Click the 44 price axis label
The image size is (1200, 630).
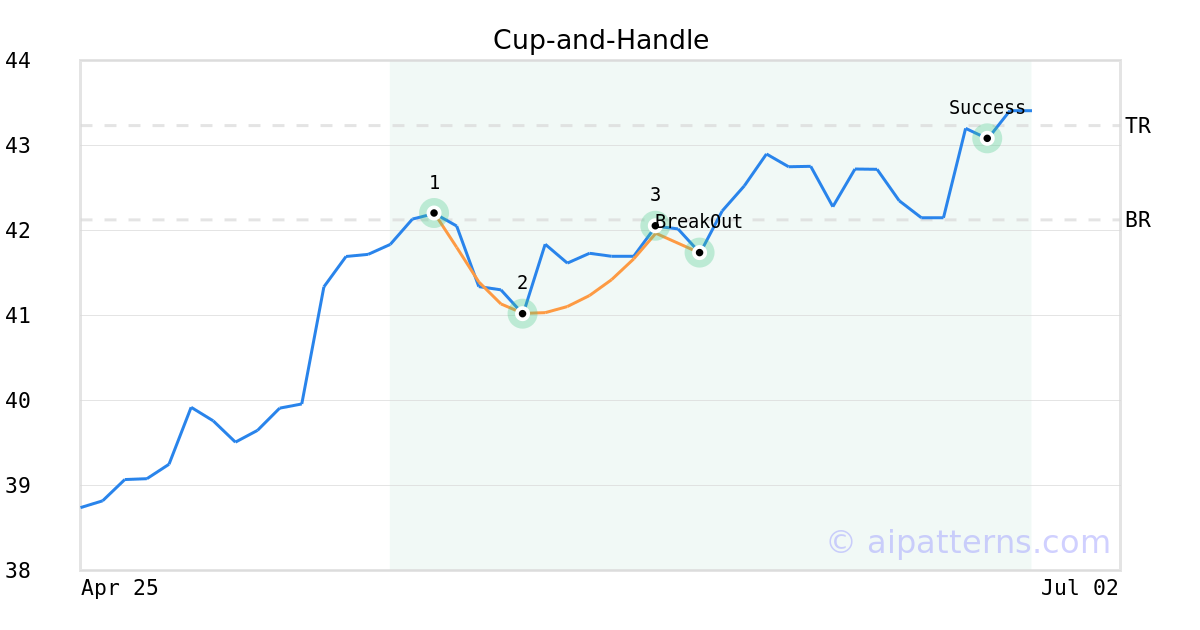[x=18, y=61]
